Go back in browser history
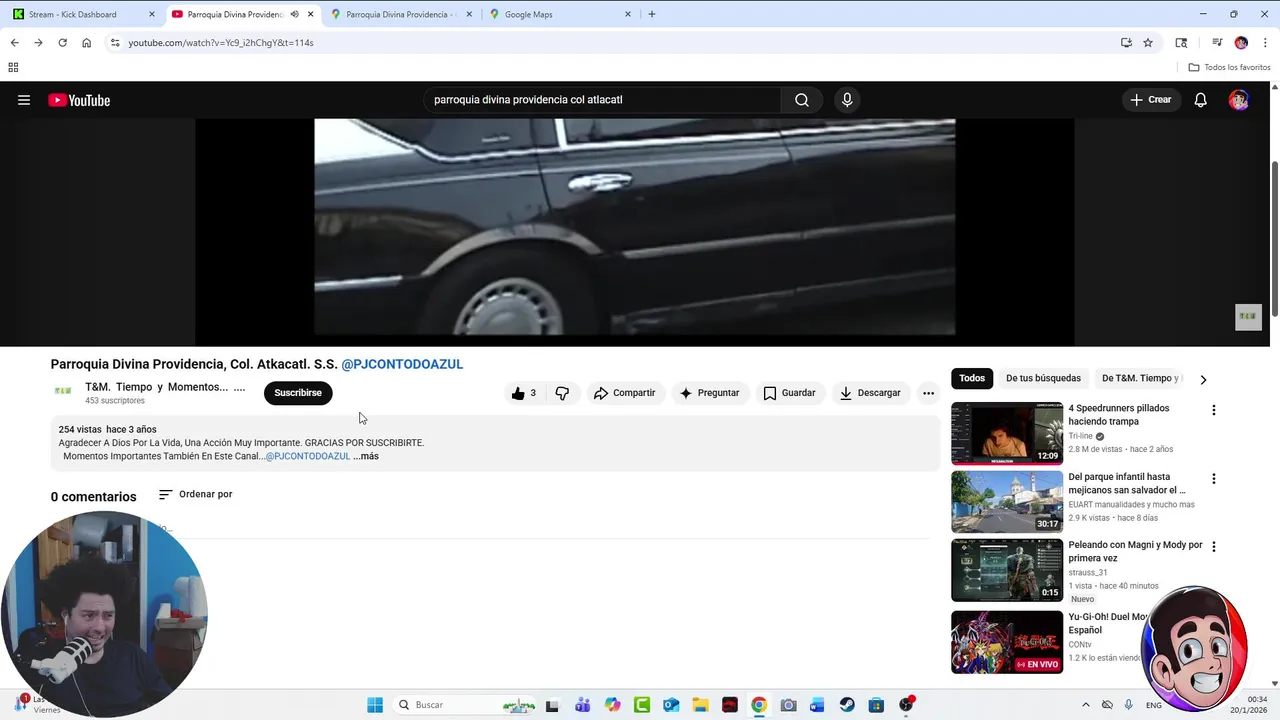 pyautogui.click(x=14, y=43)
